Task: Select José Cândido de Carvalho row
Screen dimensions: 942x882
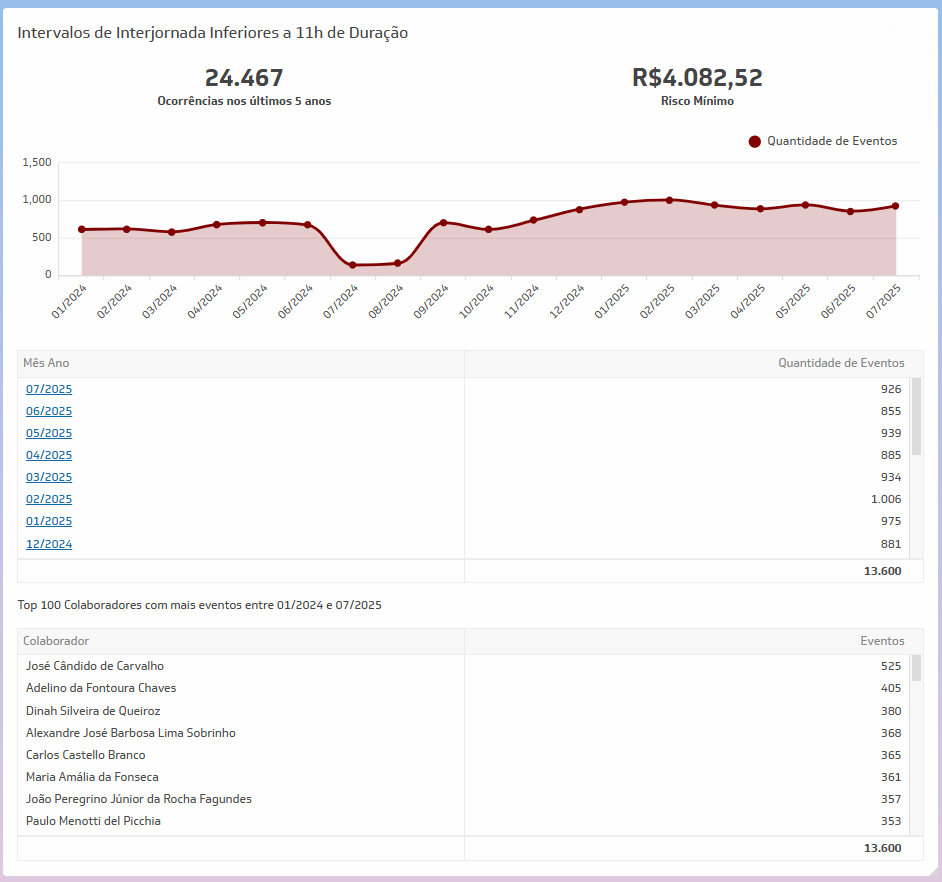Action: coord(95,666)
